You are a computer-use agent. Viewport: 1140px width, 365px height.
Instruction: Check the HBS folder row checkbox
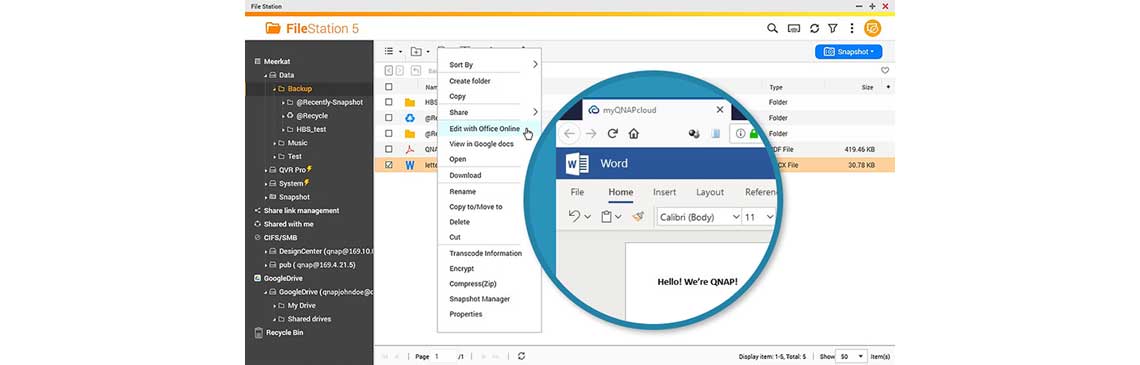pos(389,103)
